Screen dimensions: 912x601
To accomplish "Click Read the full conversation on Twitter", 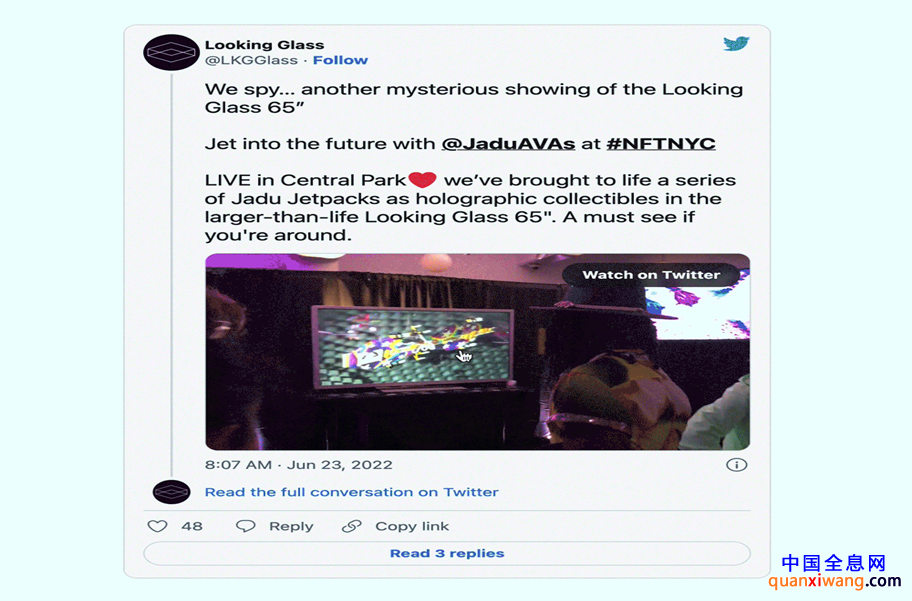I will click(x=351, y=492).
